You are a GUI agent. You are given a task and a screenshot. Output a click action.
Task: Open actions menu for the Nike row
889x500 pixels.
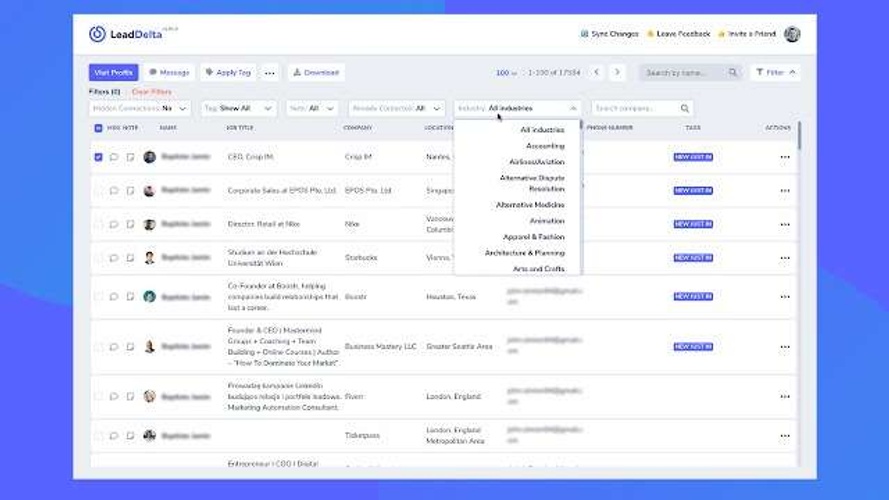[x=785, y=224]
